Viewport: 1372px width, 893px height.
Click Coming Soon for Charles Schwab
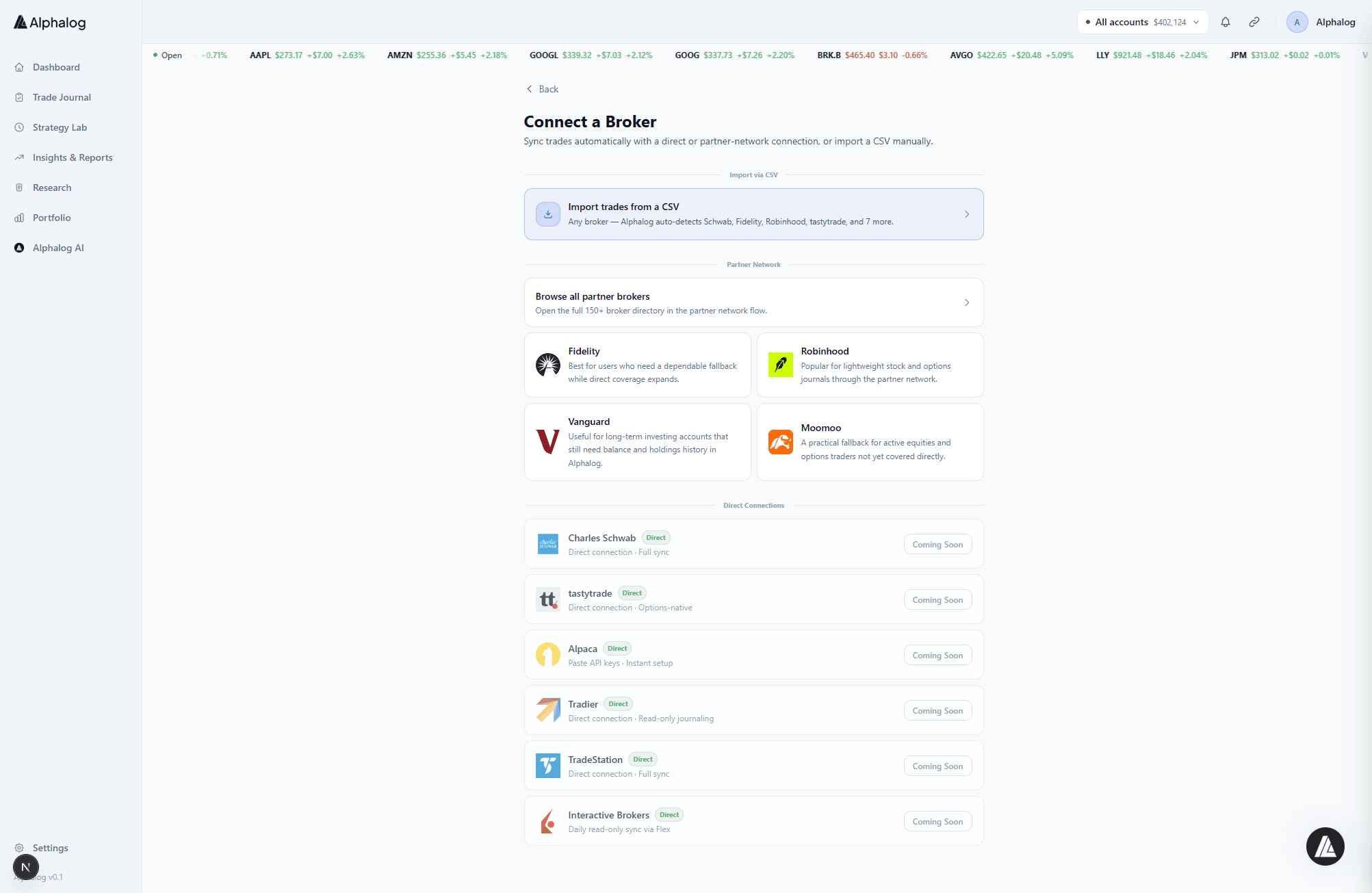point(937,545)
